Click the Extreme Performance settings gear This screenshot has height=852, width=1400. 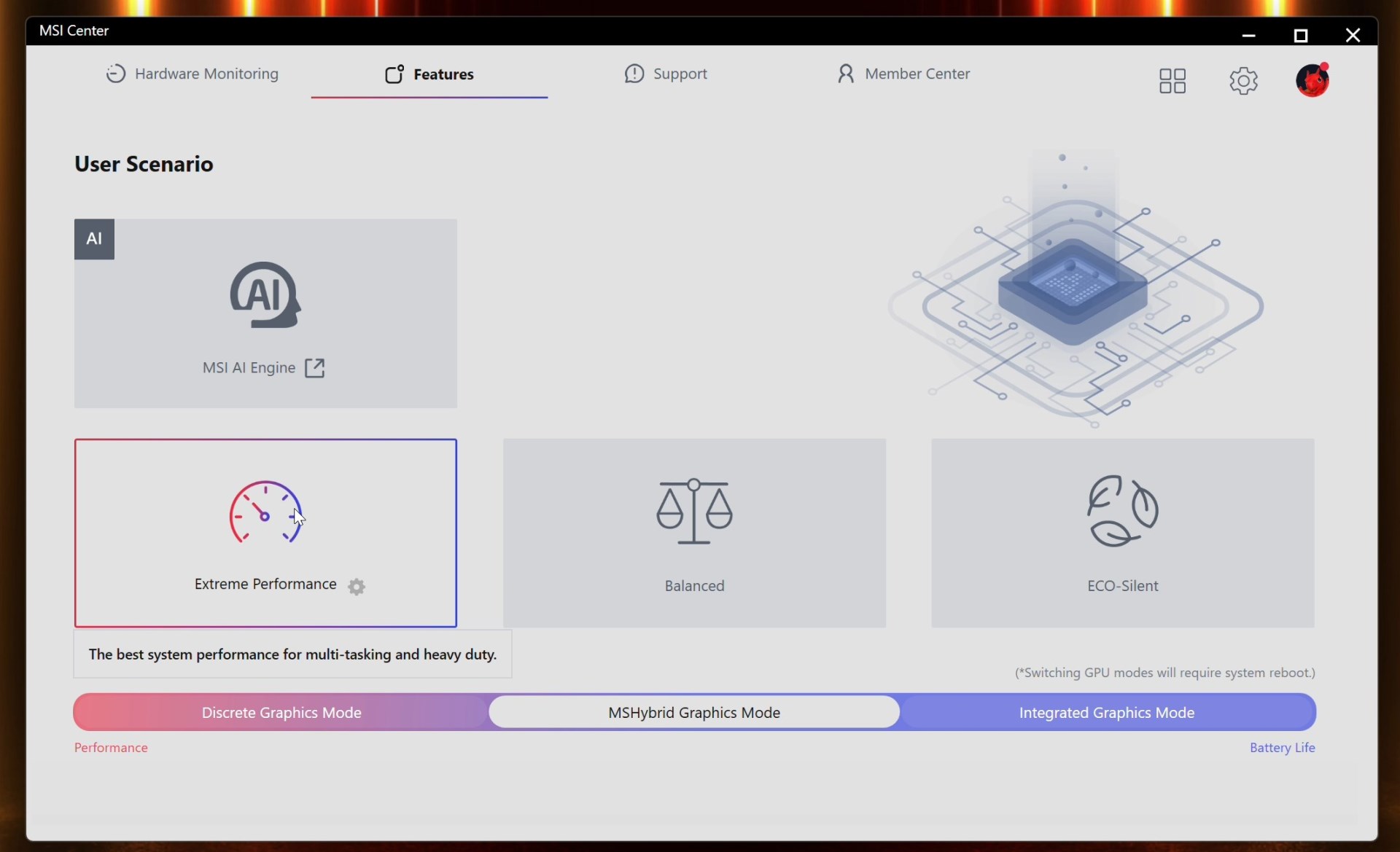tap(357, 587)
